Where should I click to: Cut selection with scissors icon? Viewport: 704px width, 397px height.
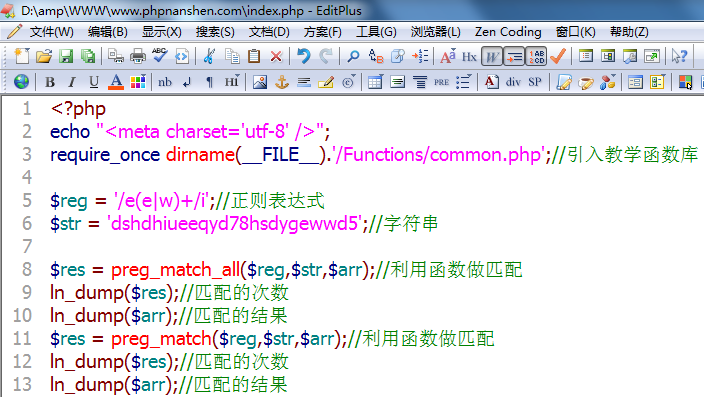[x=209, y=57]
